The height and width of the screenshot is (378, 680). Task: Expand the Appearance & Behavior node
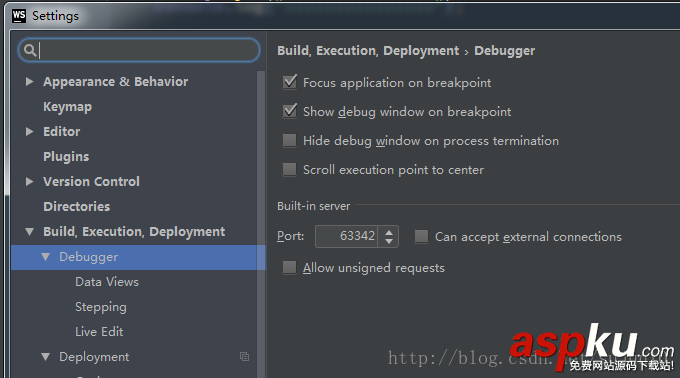pyautogui.click(x=29, y=81)
